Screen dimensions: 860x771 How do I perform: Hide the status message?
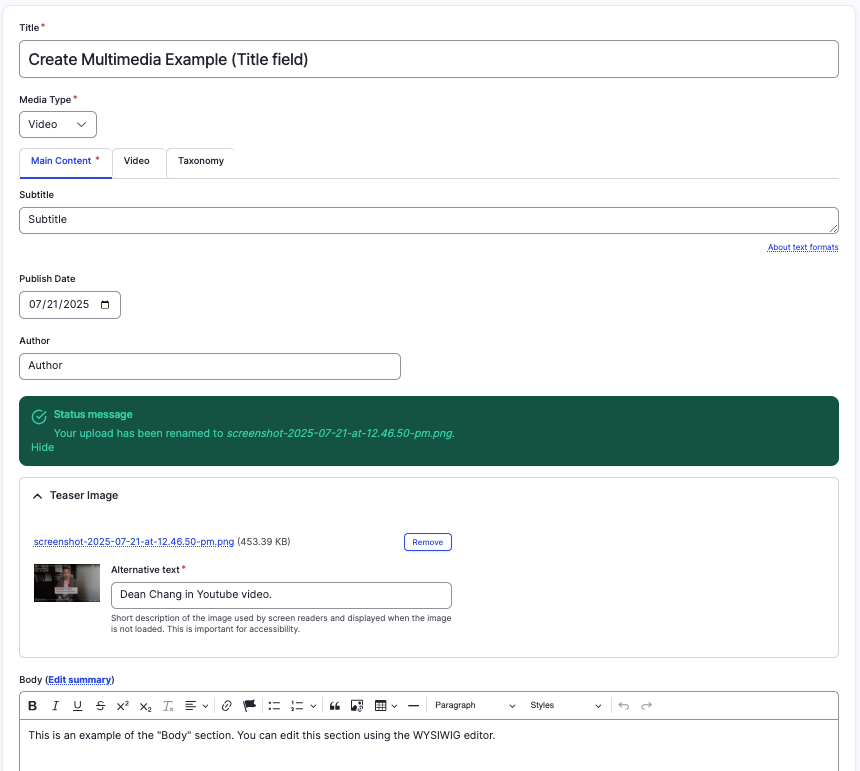click(42, 448)
